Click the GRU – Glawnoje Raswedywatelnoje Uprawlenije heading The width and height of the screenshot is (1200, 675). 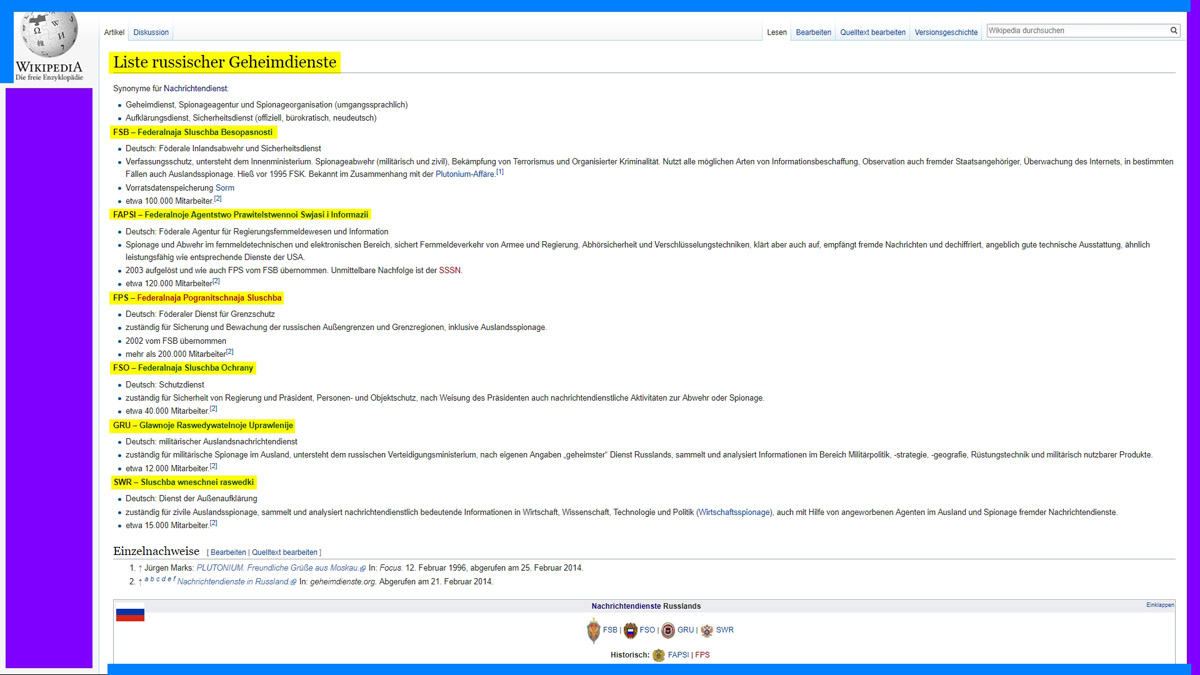click(x=203, y=425)
